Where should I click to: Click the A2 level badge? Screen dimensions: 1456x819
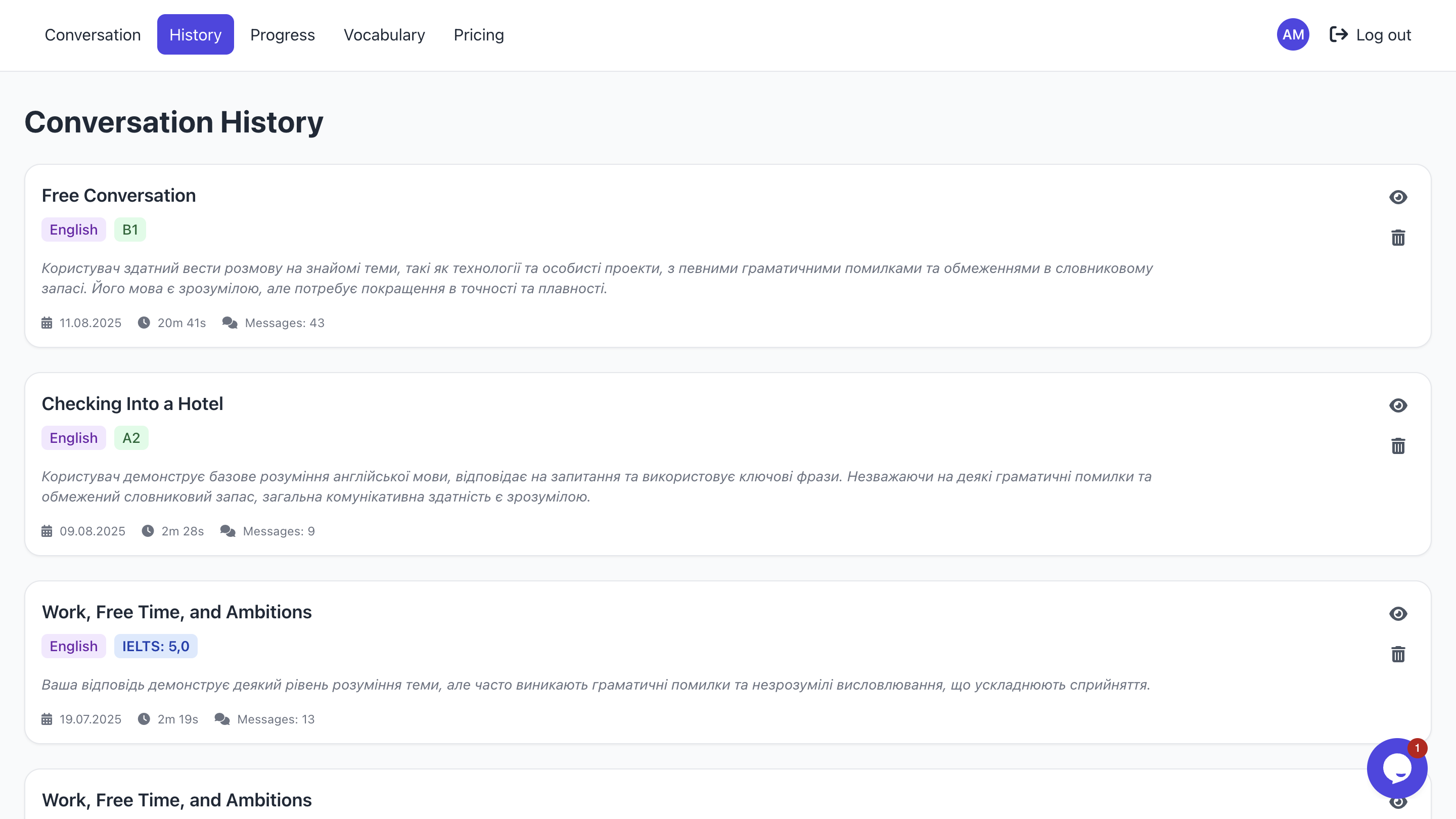(x=131, y=438)
